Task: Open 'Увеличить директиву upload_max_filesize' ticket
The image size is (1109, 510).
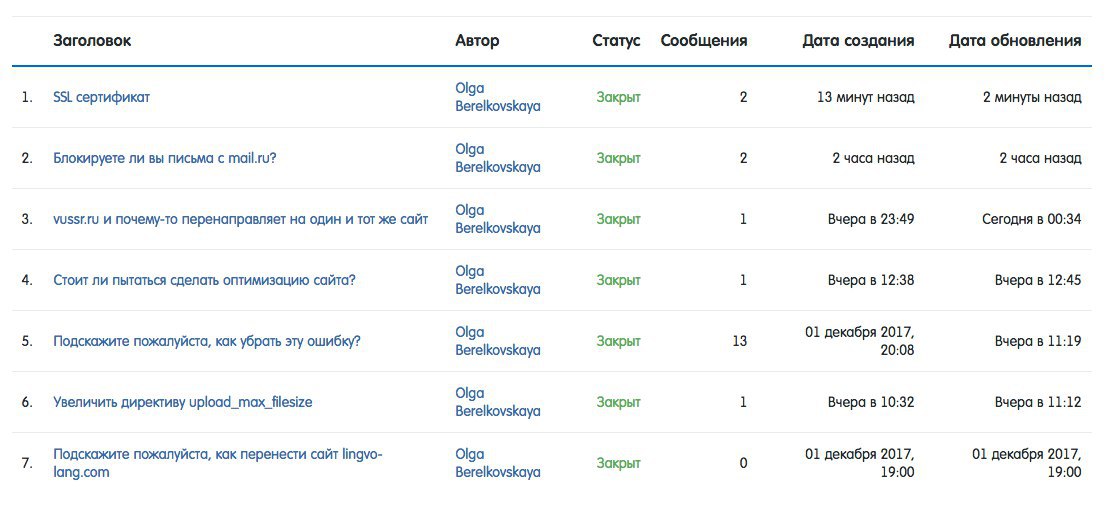Action: pos(182,402)
